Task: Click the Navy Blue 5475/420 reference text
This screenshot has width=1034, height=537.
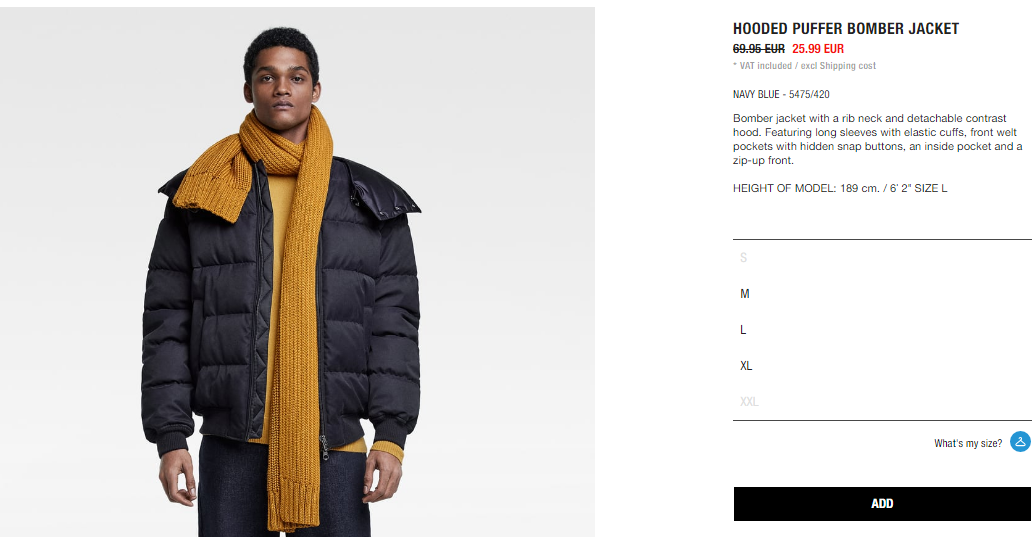Action: pyautogui.click(x=781, y=94)
